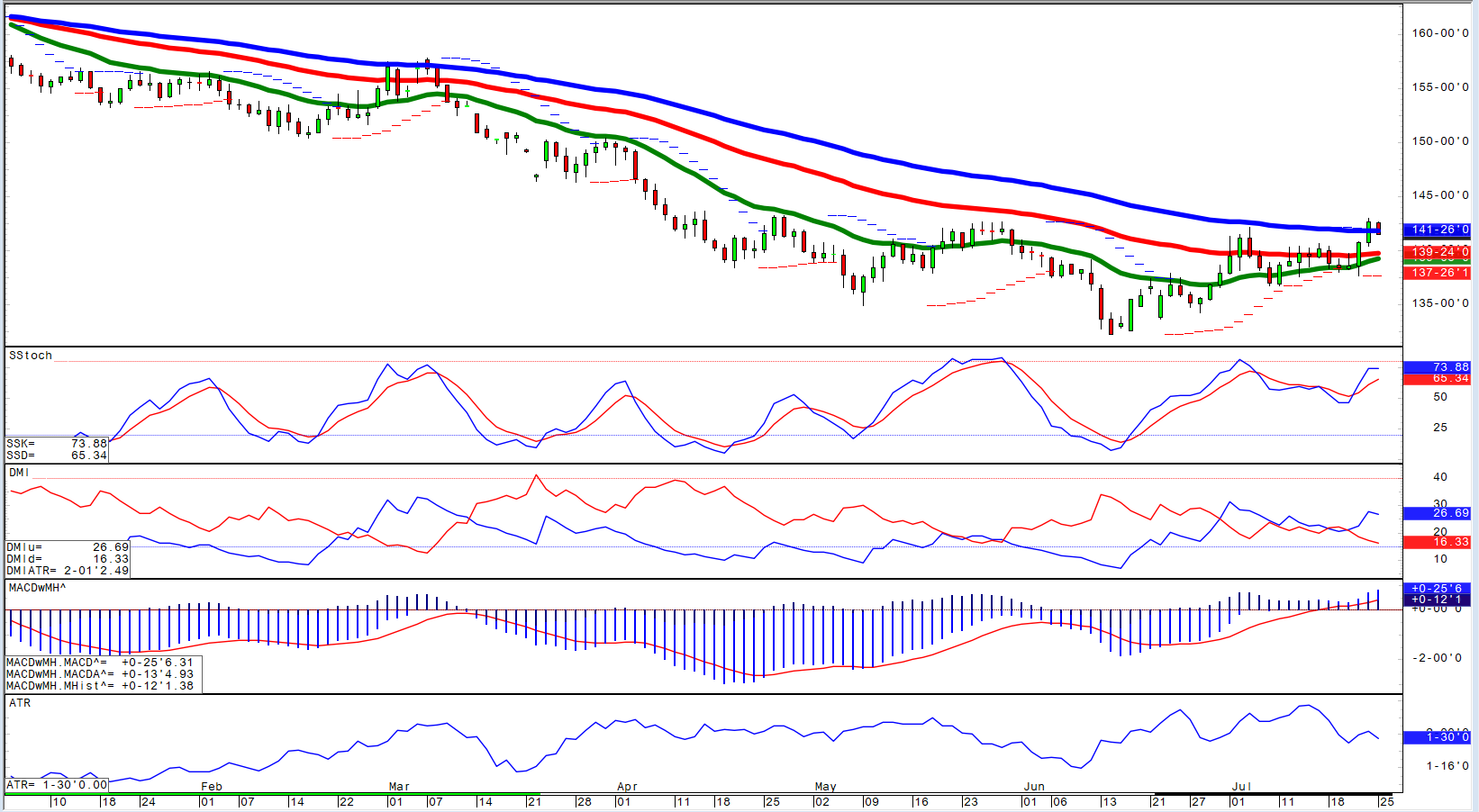Select the MACDwMH.MACDA^ value readout

pyautogui.click(x=100, y=674)
